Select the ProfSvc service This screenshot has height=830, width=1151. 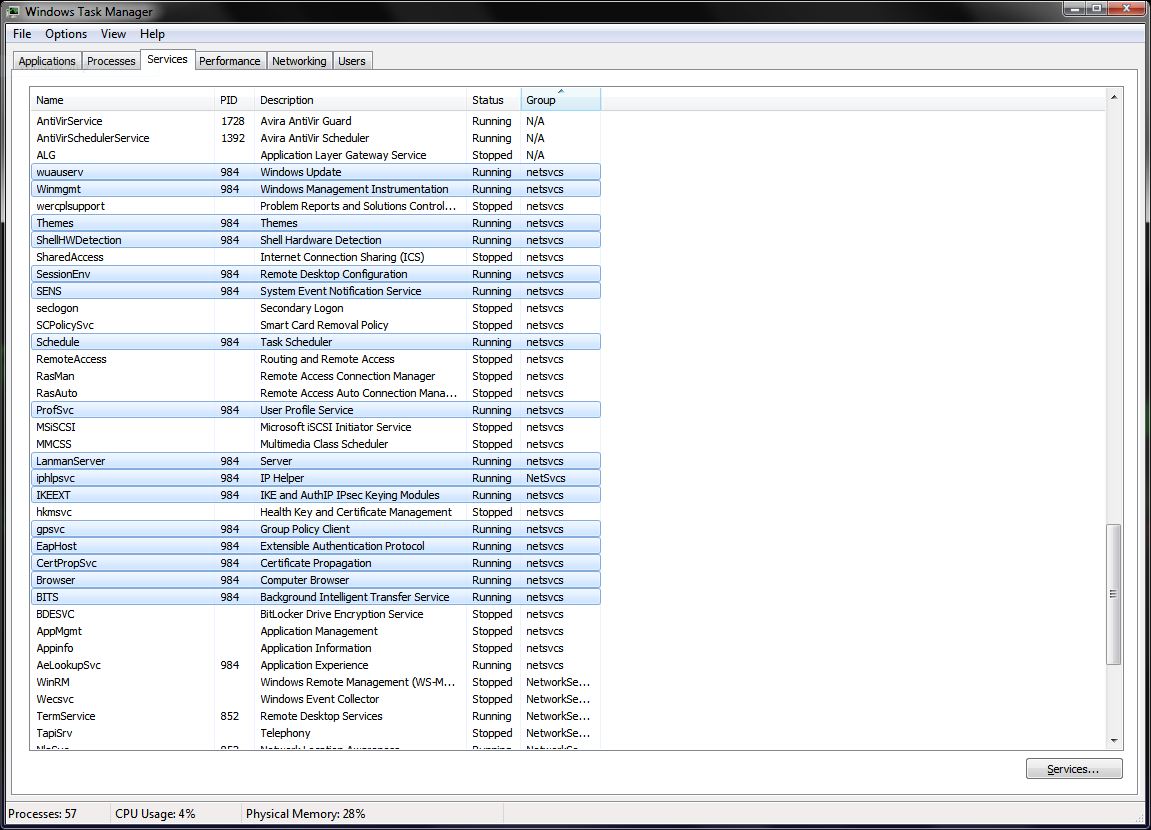[x=316, y=410]
